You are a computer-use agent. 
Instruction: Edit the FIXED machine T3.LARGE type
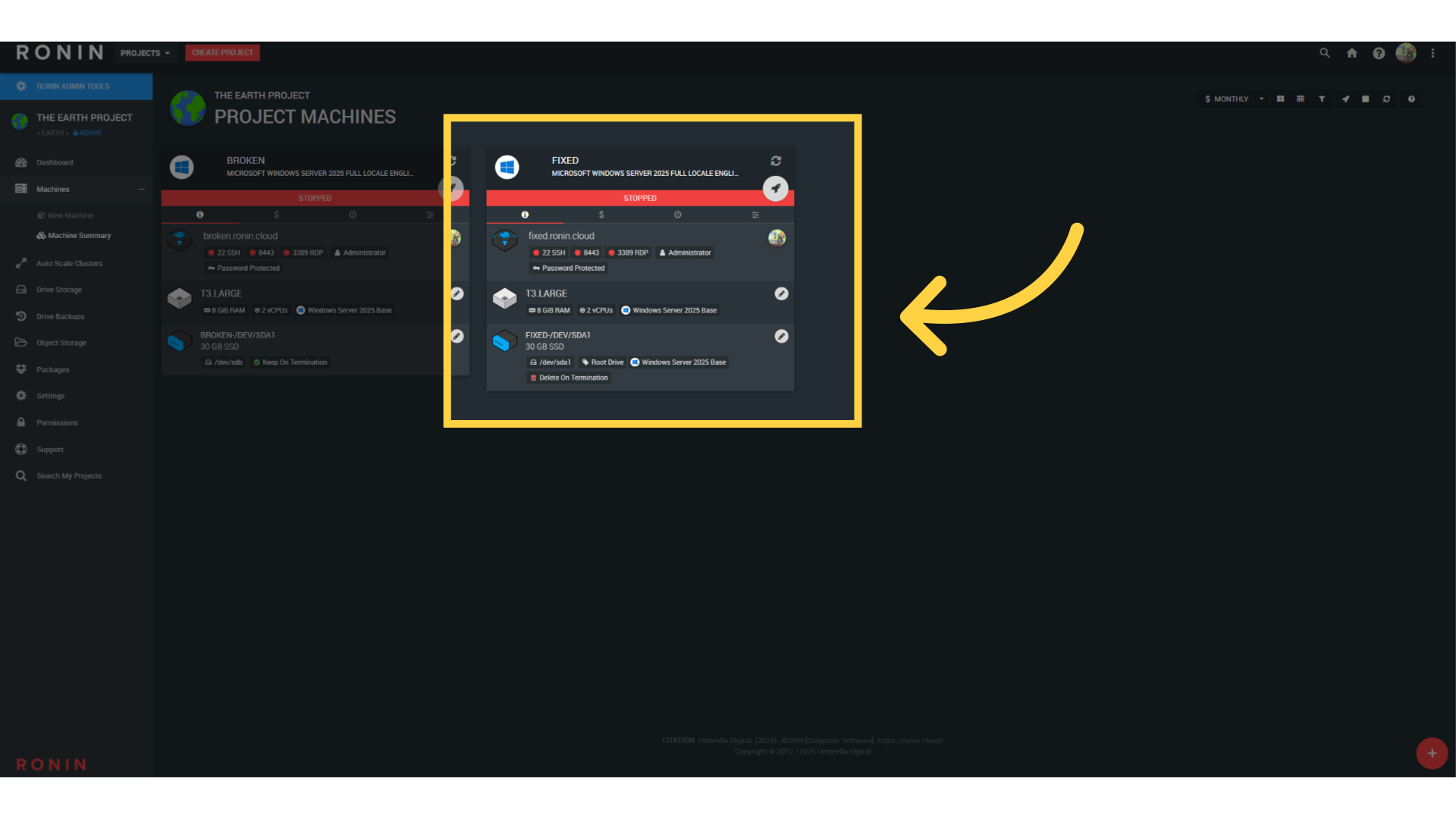[x=781, y=293]
